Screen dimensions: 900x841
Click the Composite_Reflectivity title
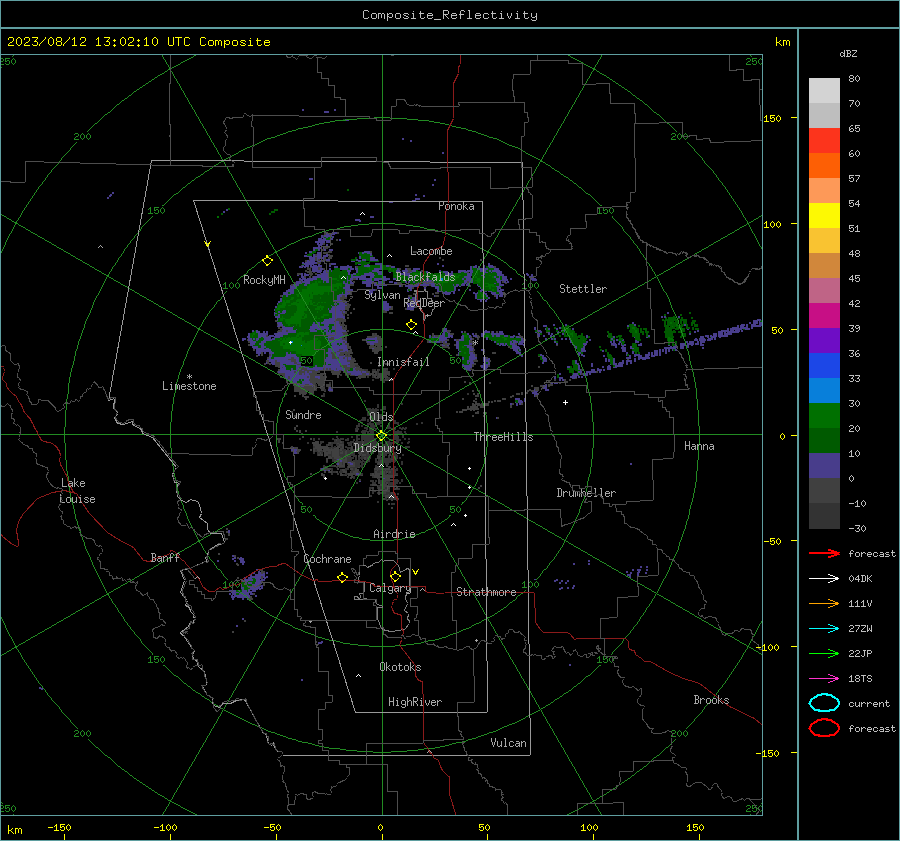pos(450,15)
